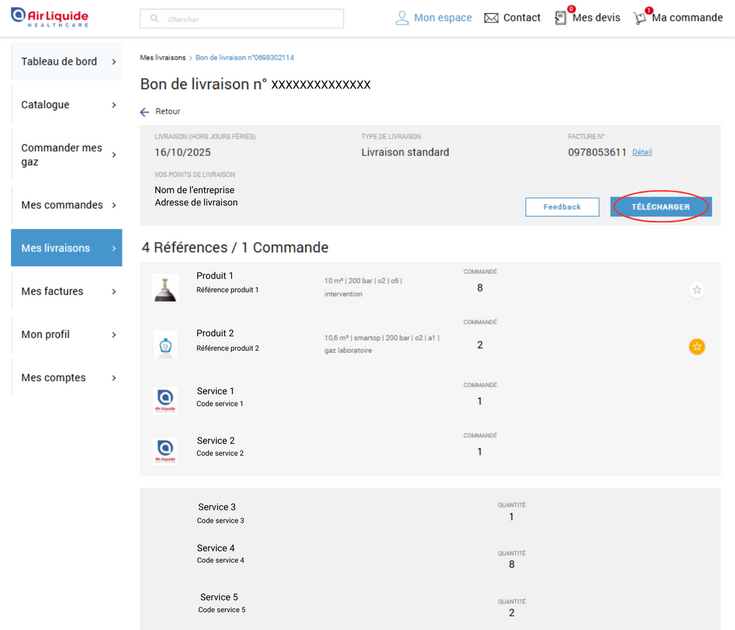Click Service 1 name
Viewport: 735px width, 630px height.
(x=215, y=391)
